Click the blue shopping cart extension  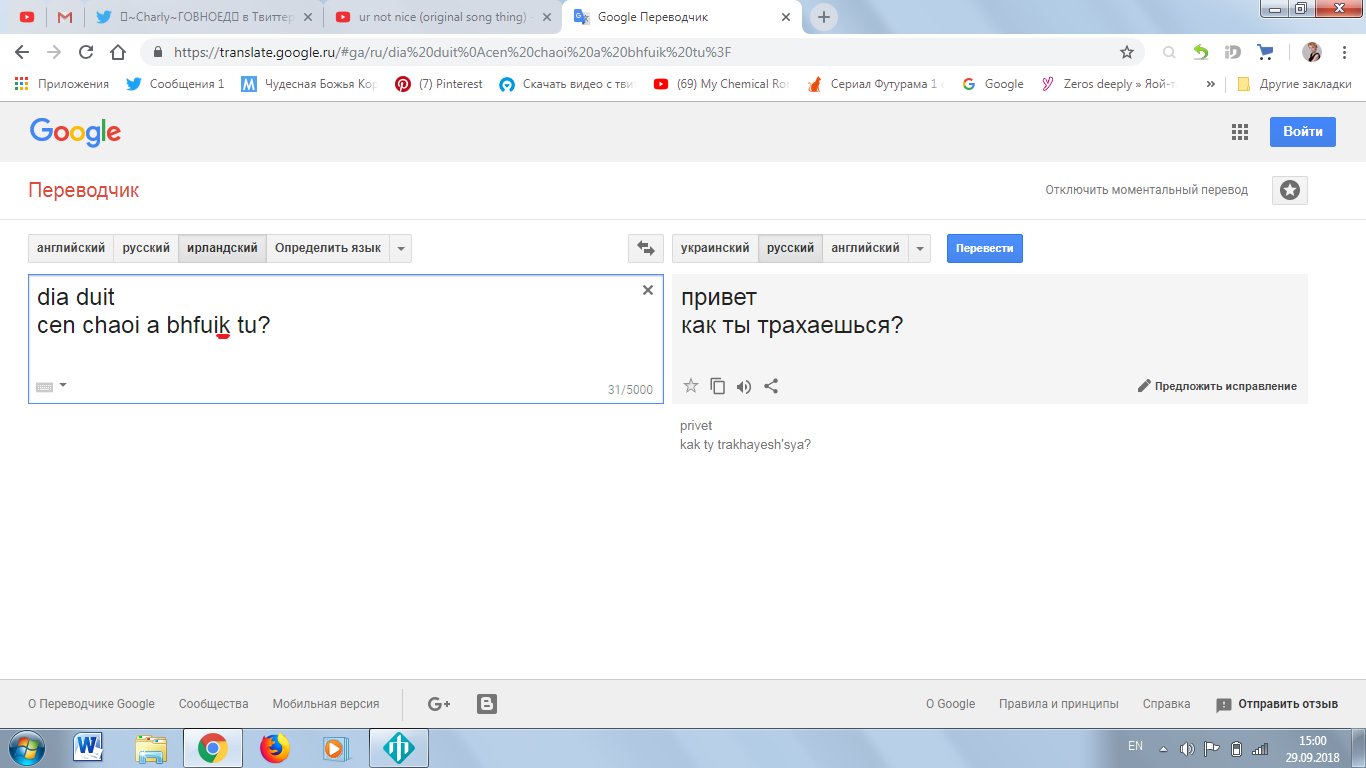click(1266, 52)
